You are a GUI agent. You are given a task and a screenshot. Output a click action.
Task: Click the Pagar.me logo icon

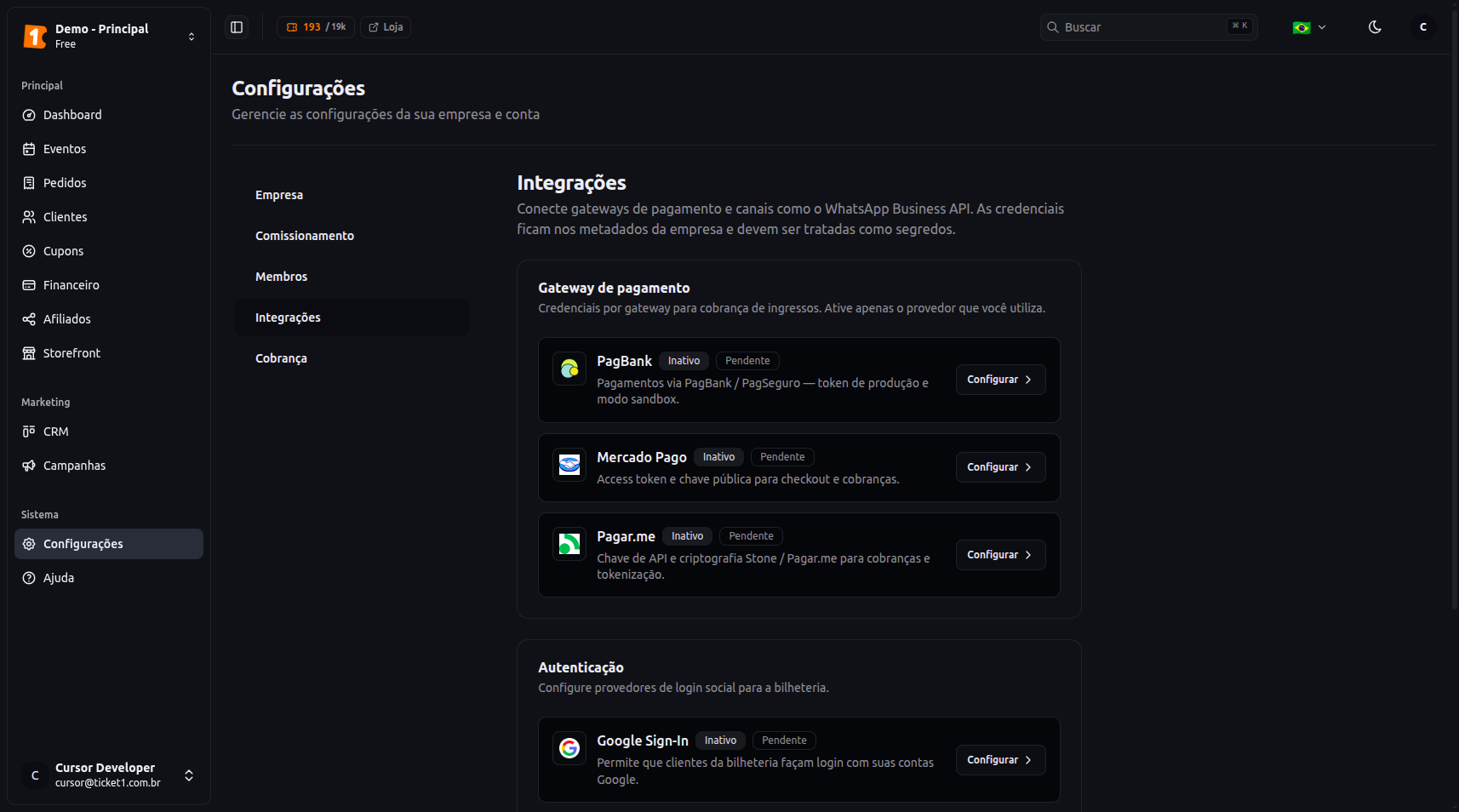point(569,544)
